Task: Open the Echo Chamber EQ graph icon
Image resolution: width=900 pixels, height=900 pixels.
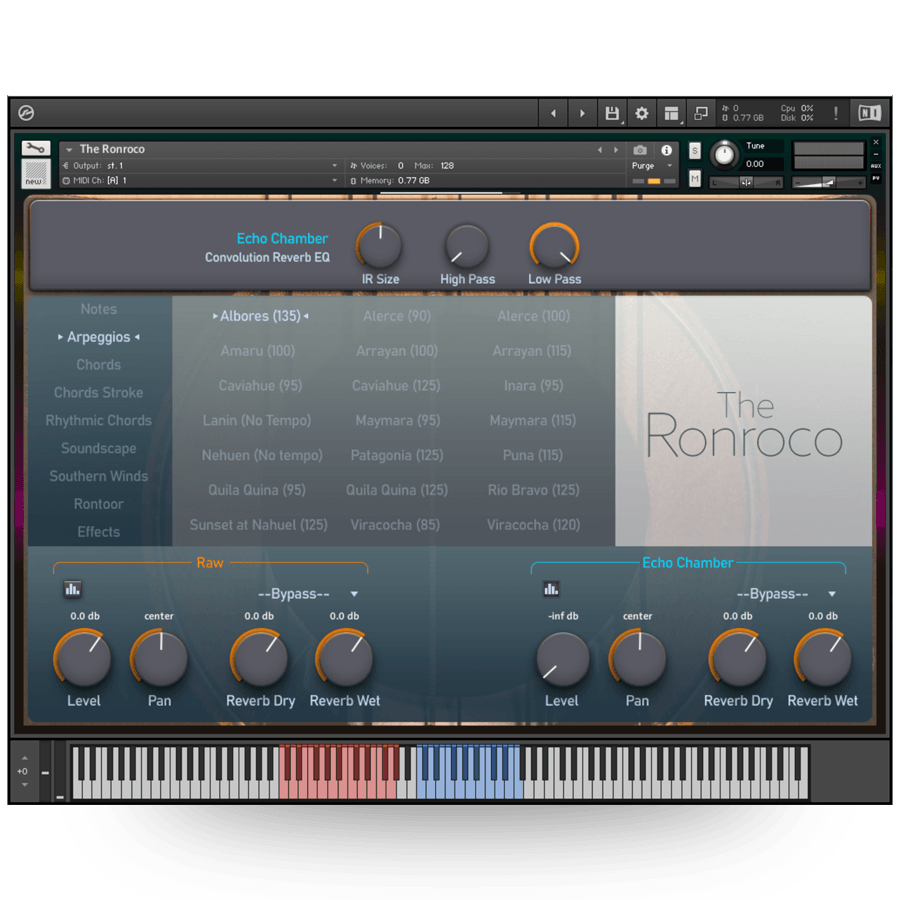Action: (551, 589)
